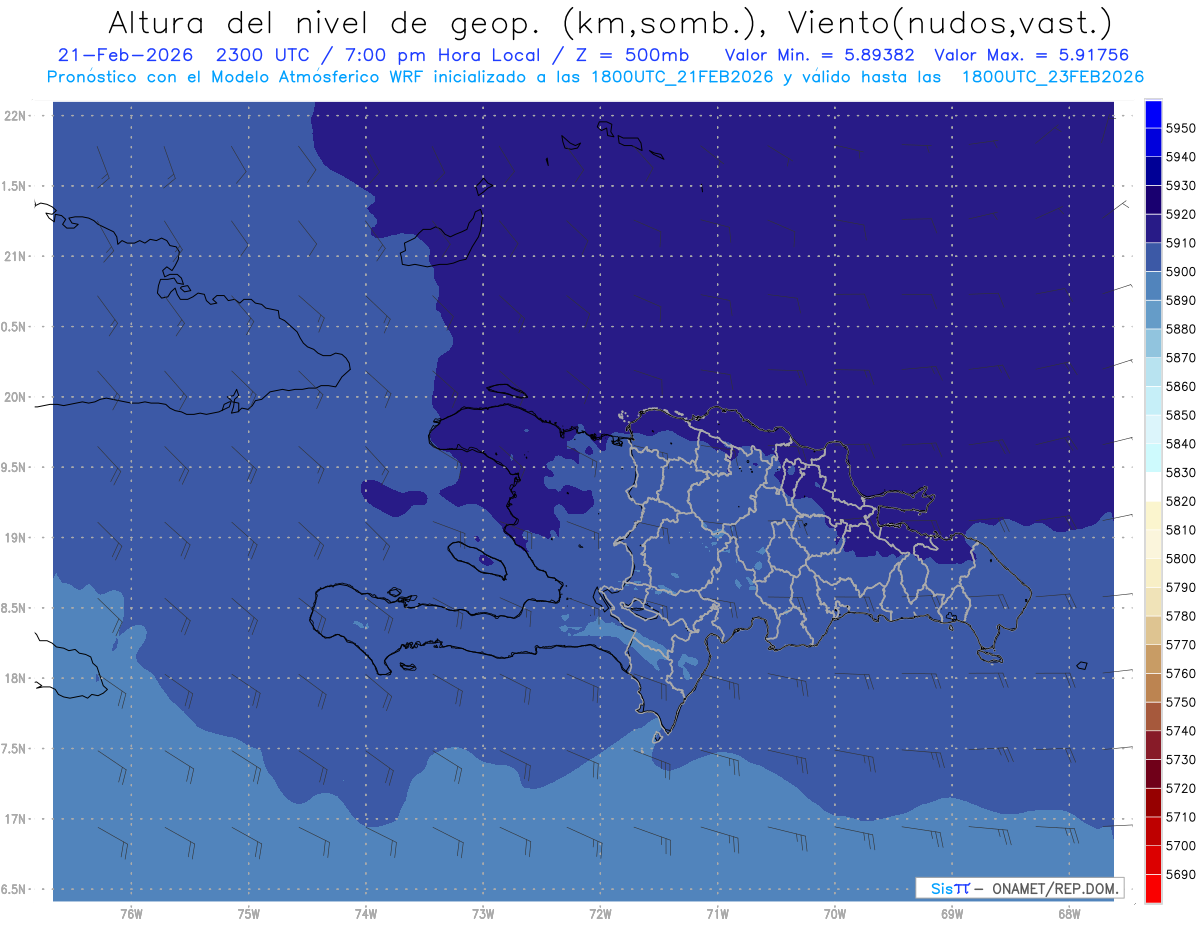
Task: Click the '72W' longitude label
Action: pos(600,914)
